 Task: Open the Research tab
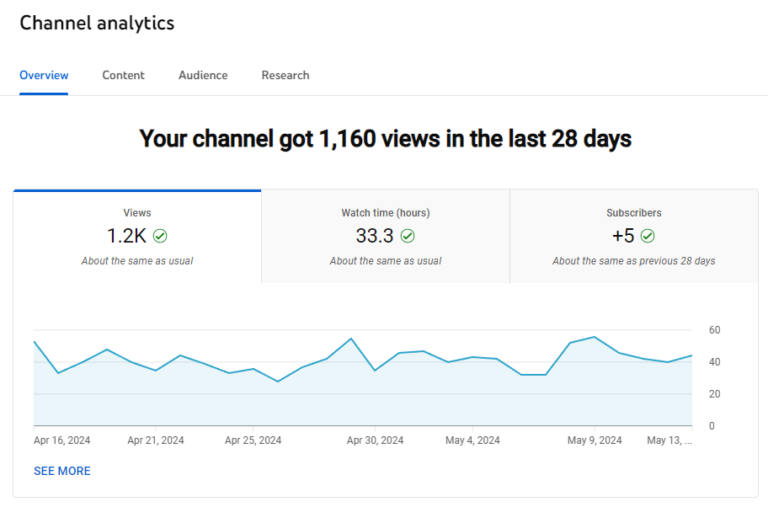[285, 75]
